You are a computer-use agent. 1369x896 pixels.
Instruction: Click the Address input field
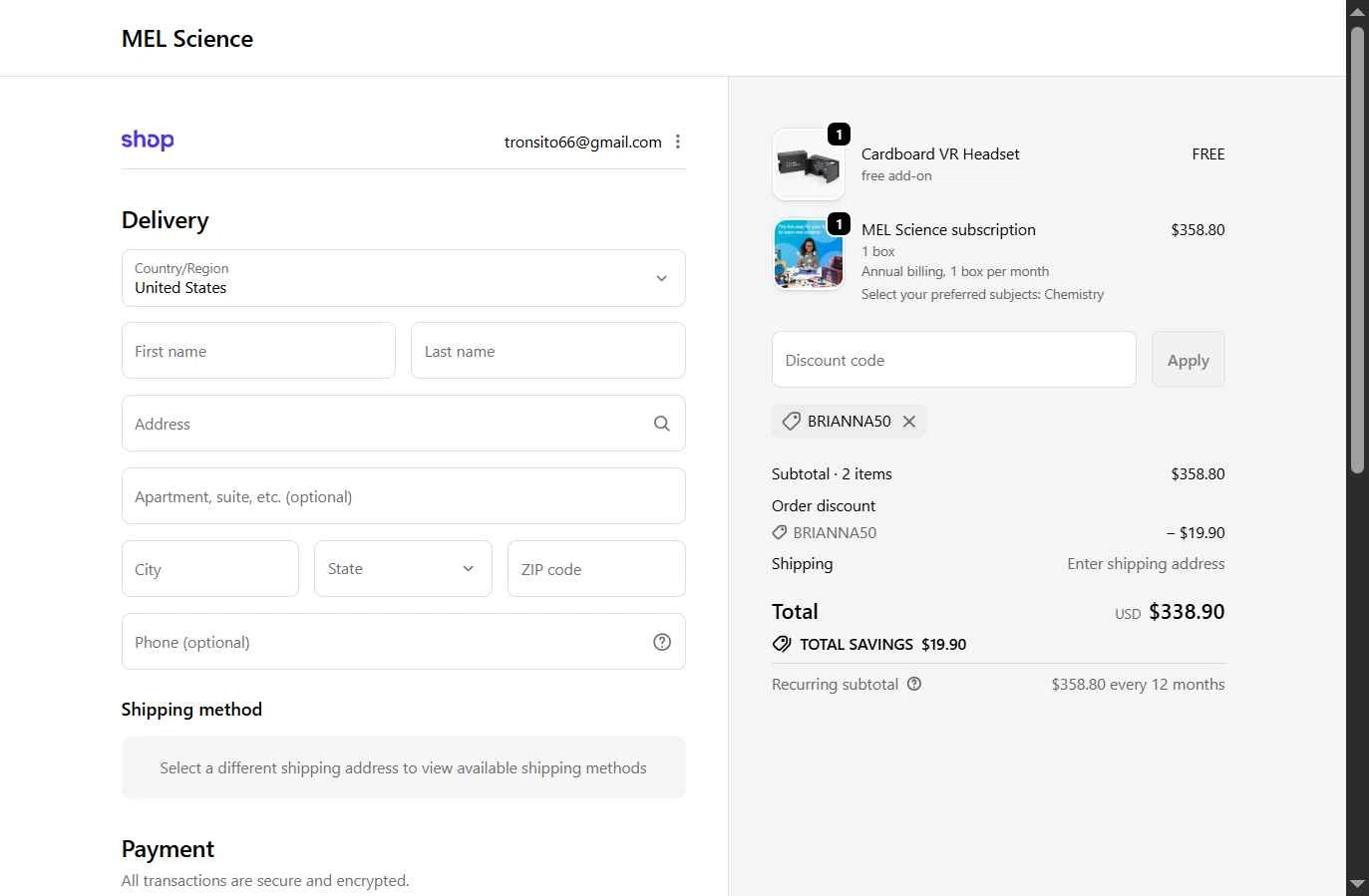pos(403,423)
